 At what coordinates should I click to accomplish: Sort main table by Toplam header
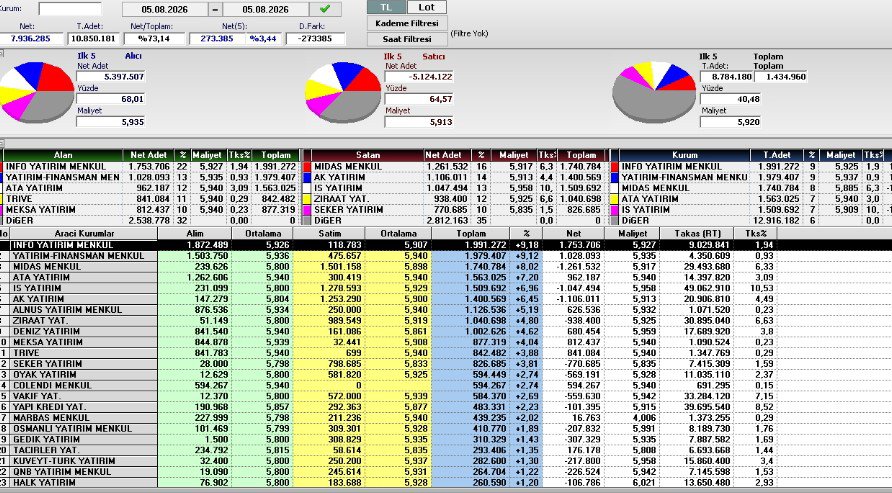click(x=470, y=234)
